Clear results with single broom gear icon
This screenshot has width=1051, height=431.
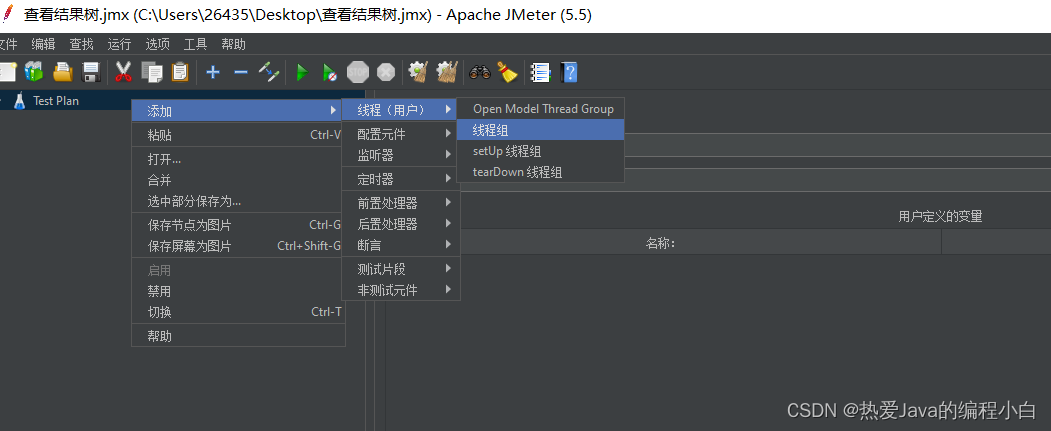(x=419, y=72)
